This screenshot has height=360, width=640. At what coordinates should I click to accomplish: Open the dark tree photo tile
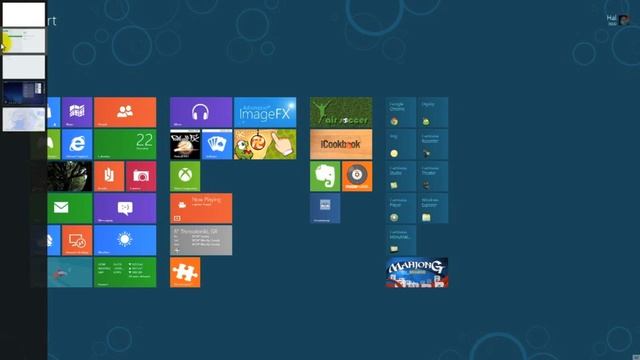70,176
